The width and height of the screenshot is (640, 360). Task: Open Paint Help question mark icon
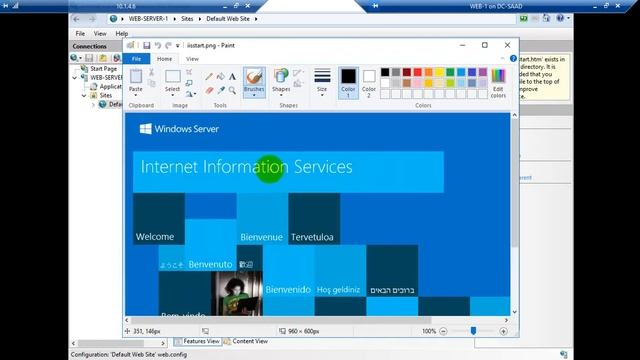513,59
